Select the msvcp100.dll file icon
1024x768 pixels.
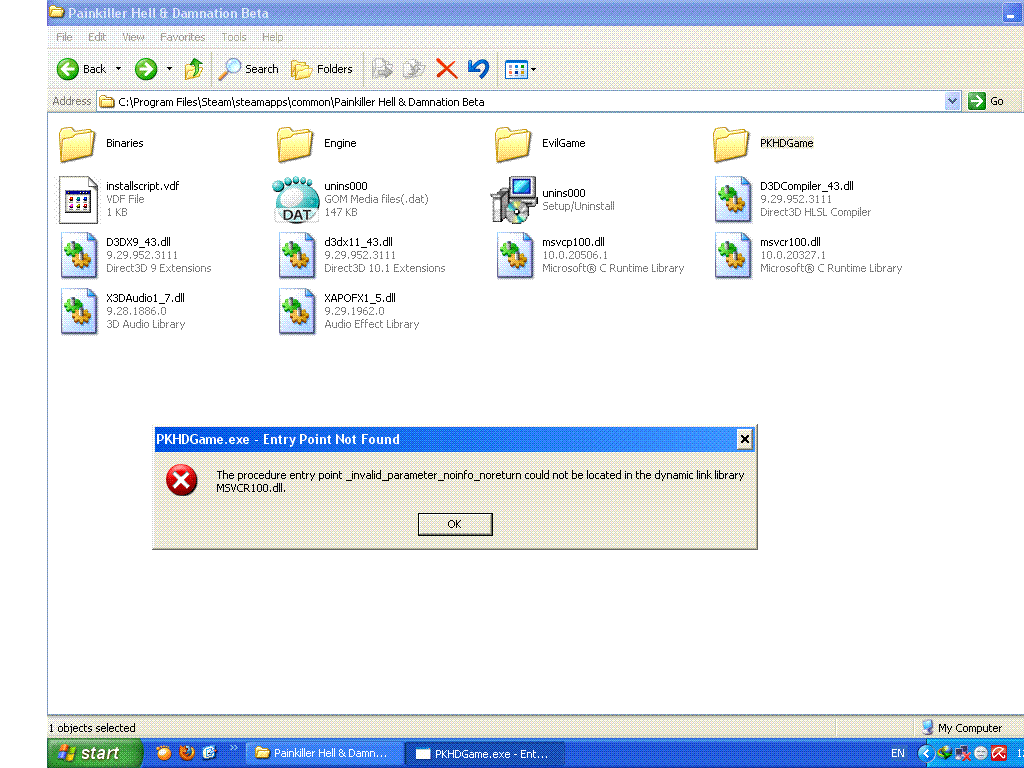[515, 255]
